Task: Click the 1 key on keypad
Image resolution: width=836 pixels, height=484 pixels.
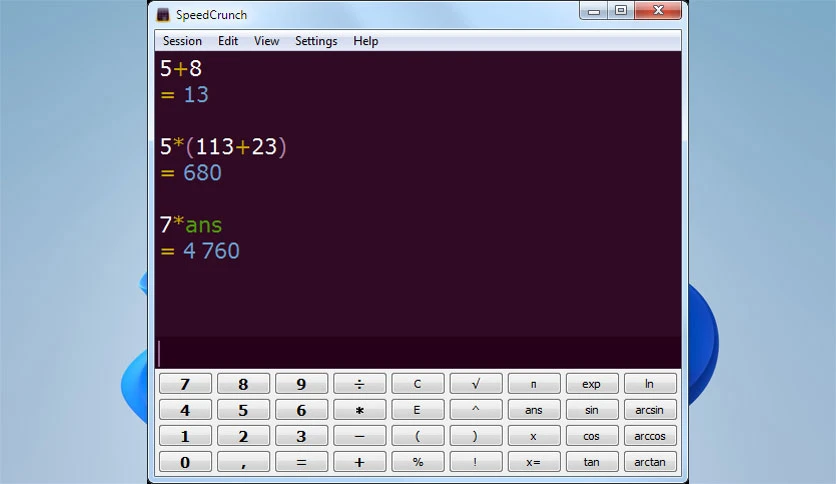Action: 185,436
